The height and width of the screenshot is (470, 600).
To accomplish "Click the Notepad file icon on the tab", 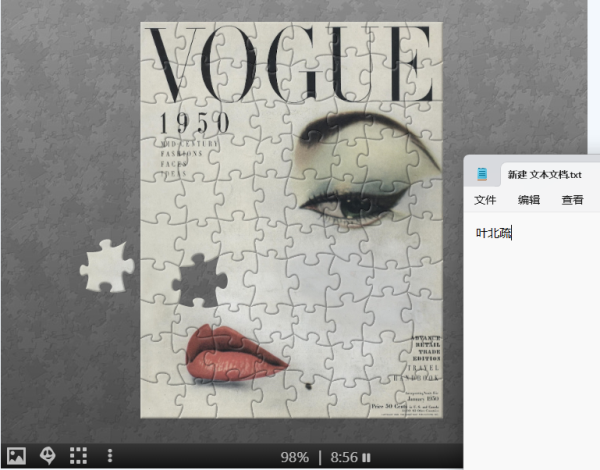I will pos(482,175).
